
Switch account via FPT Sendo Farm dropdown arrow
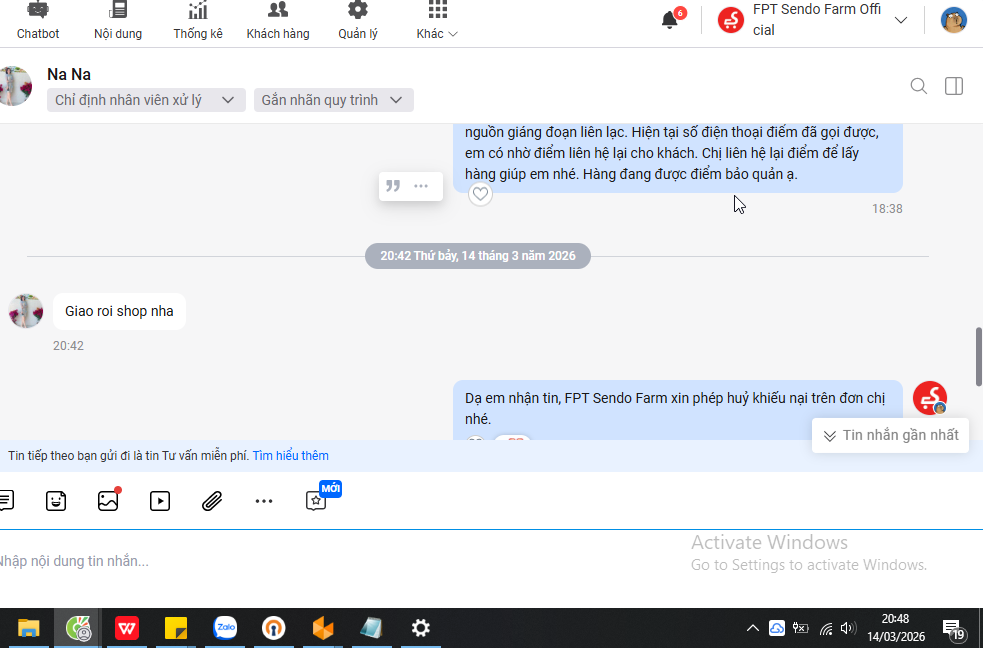pos(901,20)
